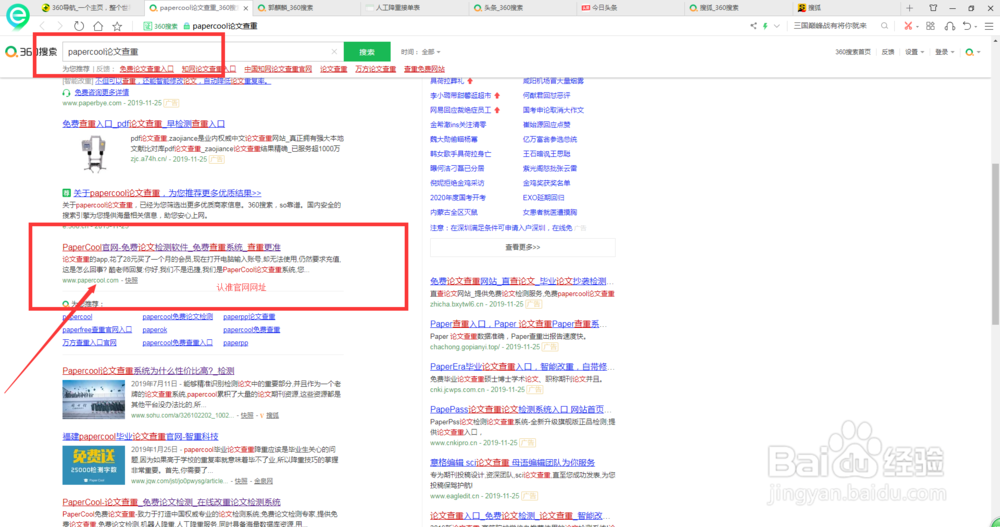Click the 免费咨询更多详情 link
Screen dimensions: 1000x527
101,93
